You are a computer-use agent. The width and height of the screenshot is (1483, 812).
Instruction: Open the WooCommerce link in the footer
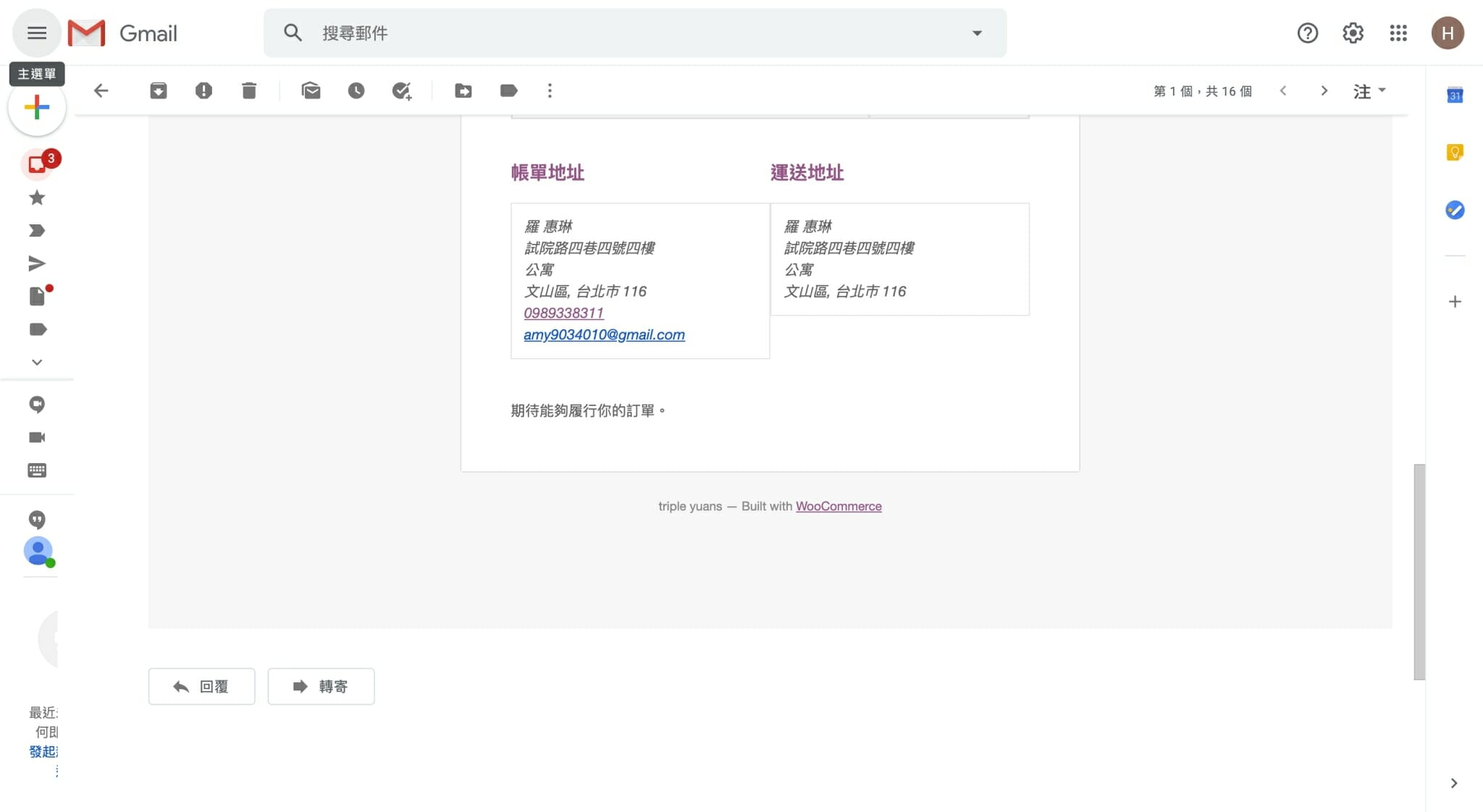pyautogui.click(x=839, y=506)
